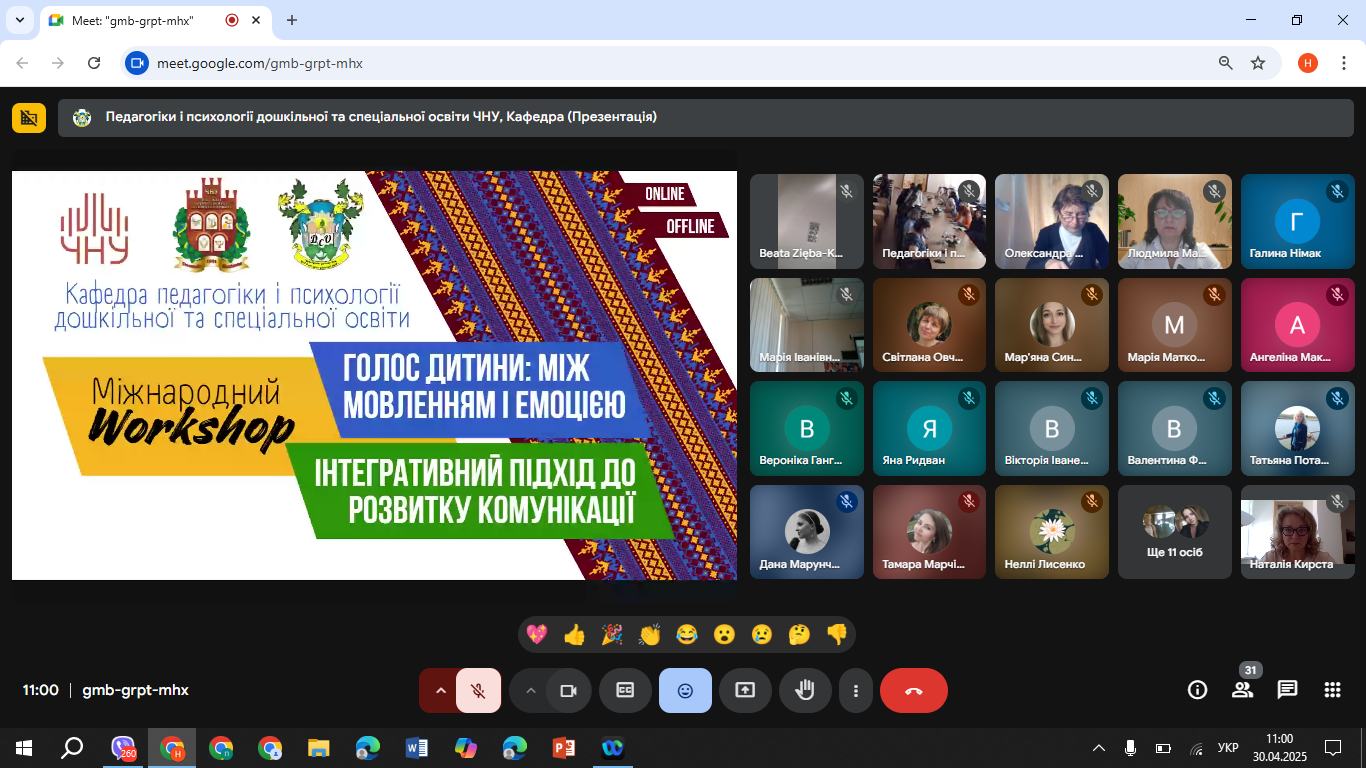1366x768 pixels.
Task: Toggle the camera on or off
Action: [x=569, y=690]
